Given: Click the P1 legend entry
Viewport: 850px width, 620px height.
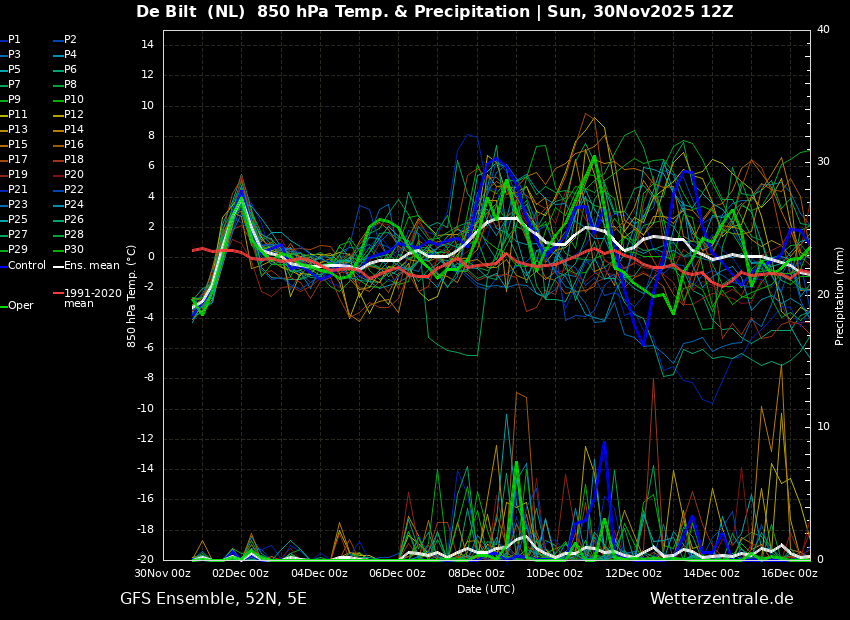Looking at the screenshot, I should tap(14, 40).
